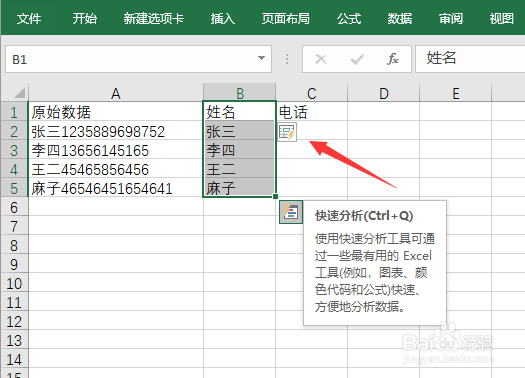
Task: Click the formula bar expand dots handle
Action: pyautogui.click(x=287, y=59)
